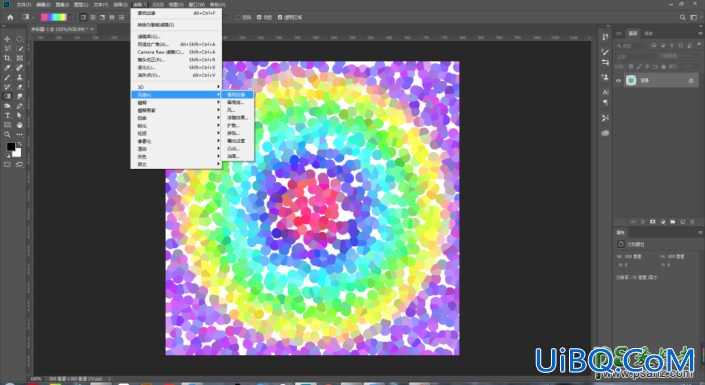705x385 pixels.
Task: Select the Brush tool
Action: click(x=7, y=77)
